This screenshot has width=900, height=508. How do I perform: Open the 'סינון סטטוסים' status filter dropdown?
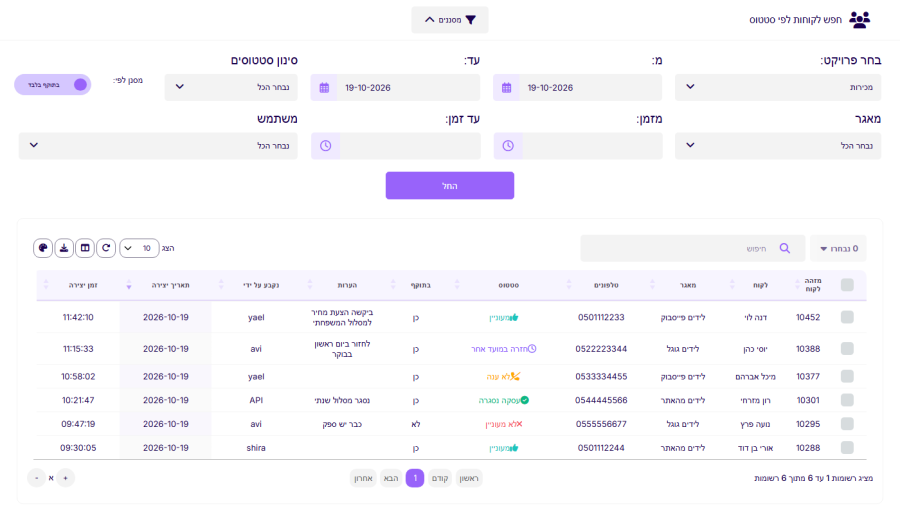click(231, 87)
